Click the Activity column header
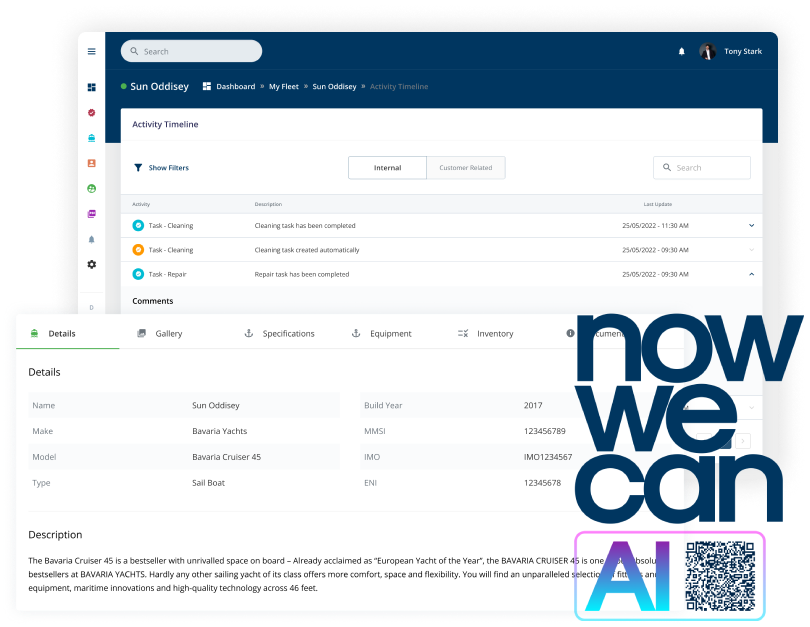Viewport: 810px width, 627px height. tap(141, 204)
